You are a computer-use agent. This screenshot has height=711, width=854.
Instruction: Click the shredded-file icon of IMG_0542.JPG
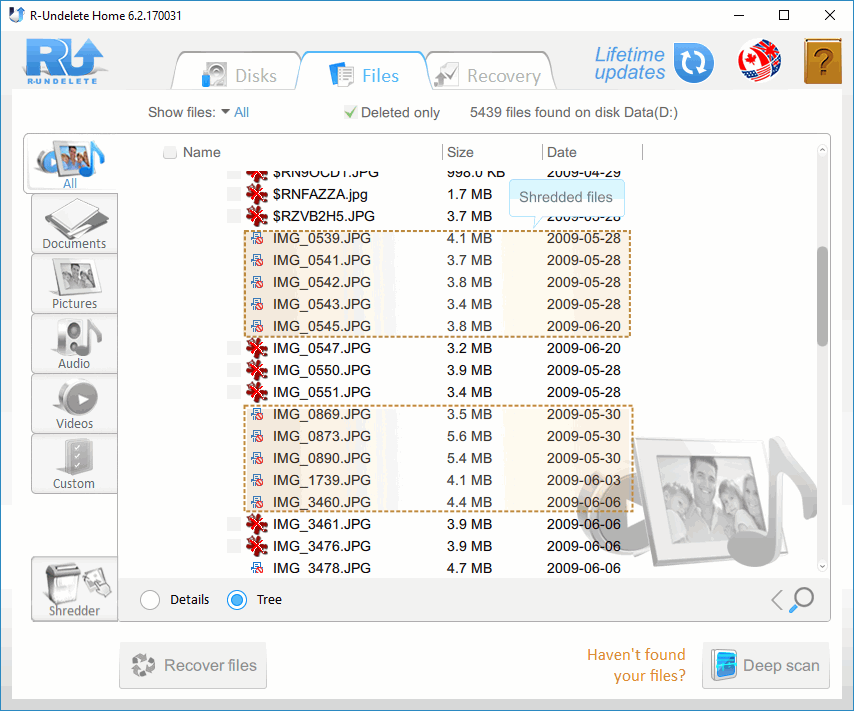(257, 282)
